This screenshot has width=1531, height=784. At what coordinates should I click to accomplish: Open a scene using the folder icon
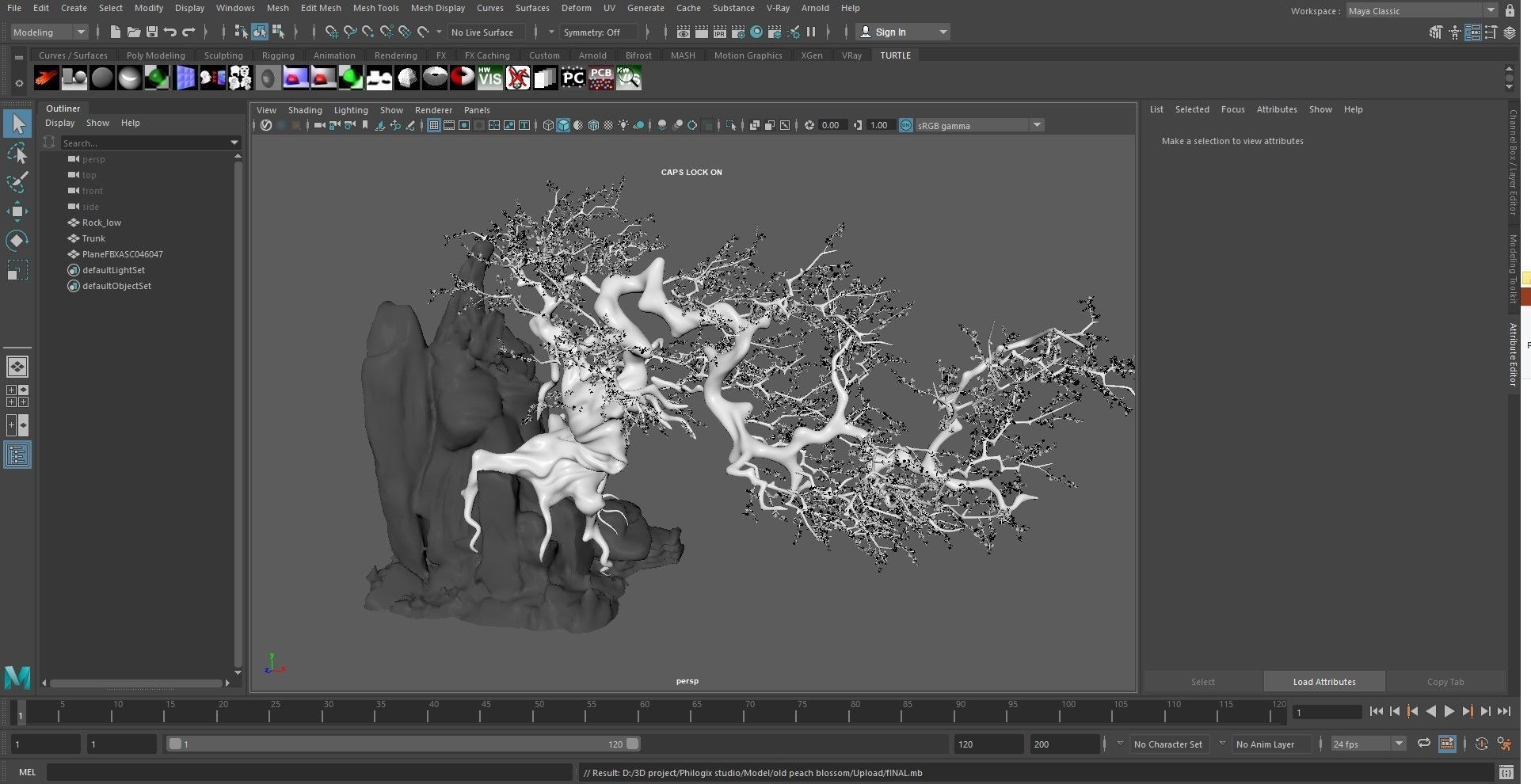[x=134, y=32]
